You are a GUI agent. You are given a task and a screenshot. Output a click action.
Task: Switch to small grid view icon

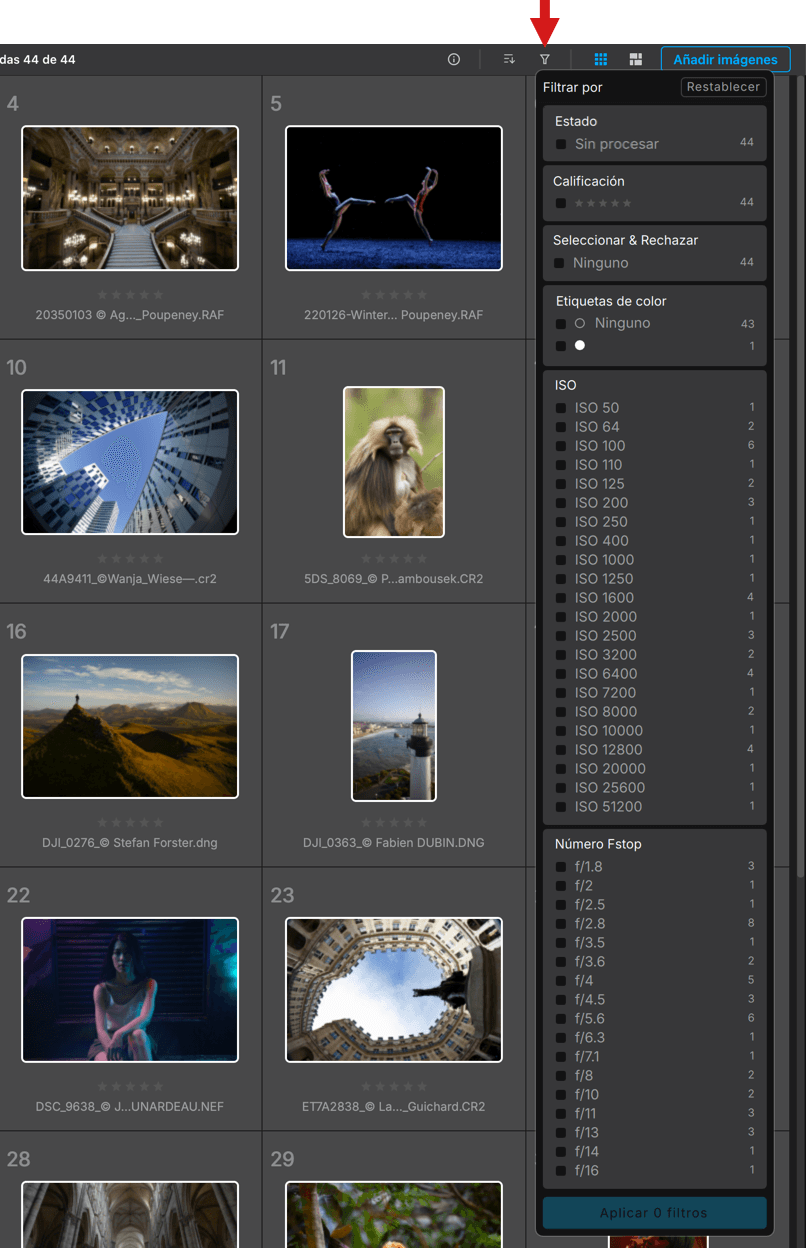point(601,60)
